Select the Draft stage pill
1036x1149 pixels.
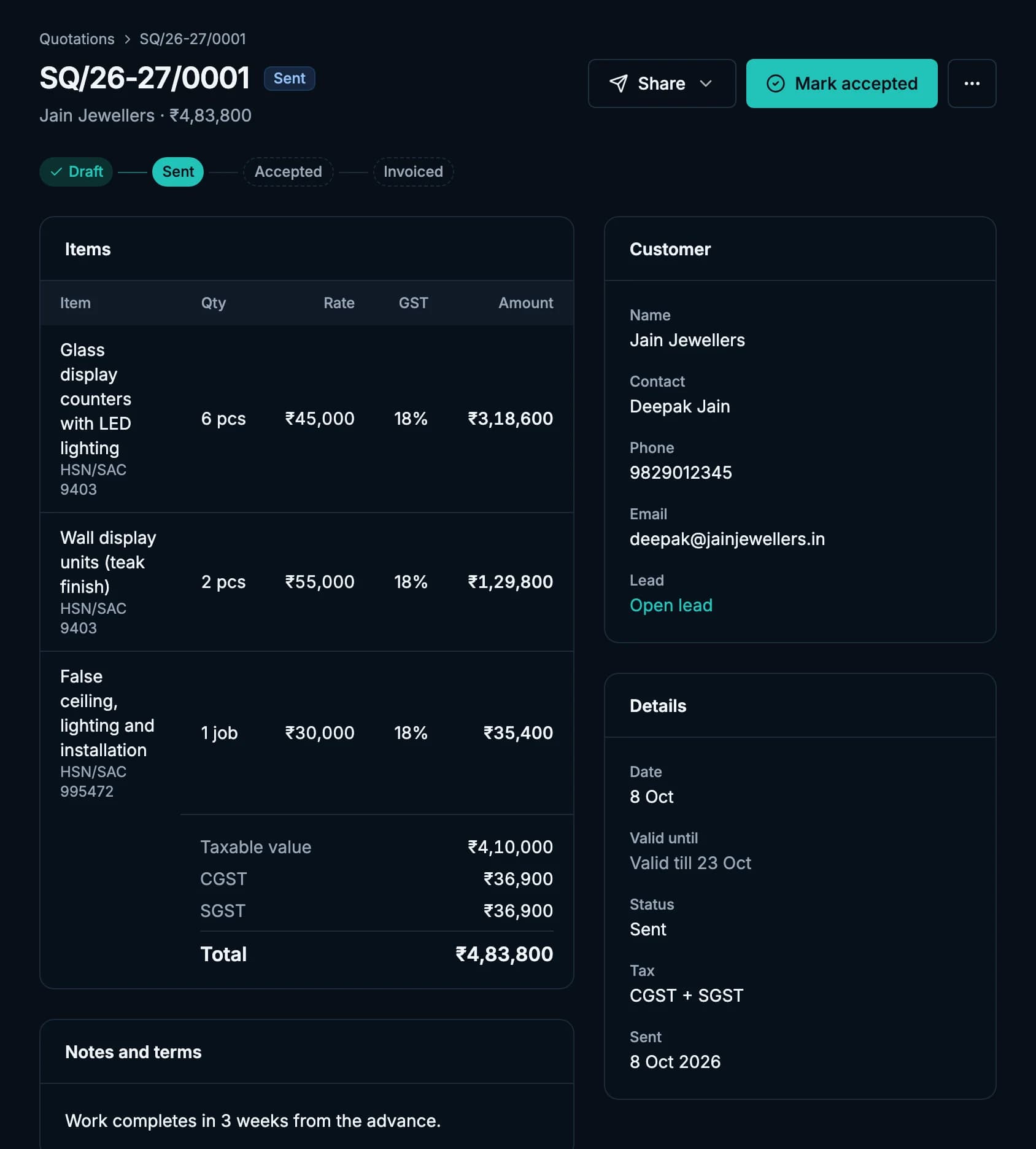point(76,172)
